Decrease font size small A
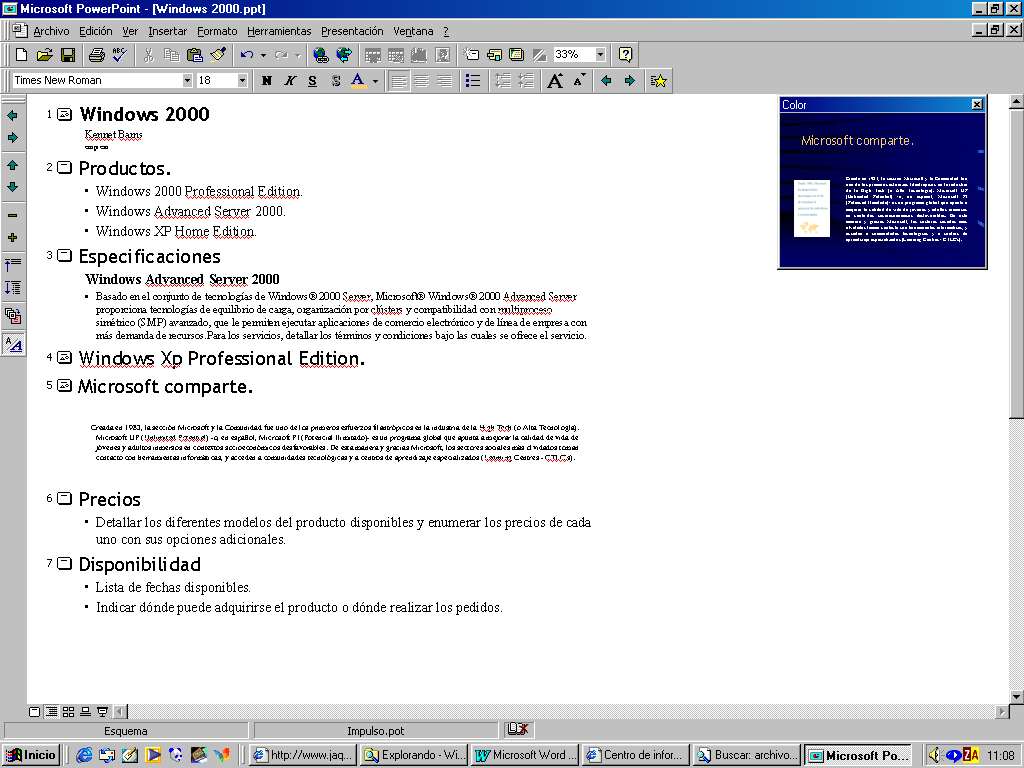1024x768 pixels. coord(579,81)
